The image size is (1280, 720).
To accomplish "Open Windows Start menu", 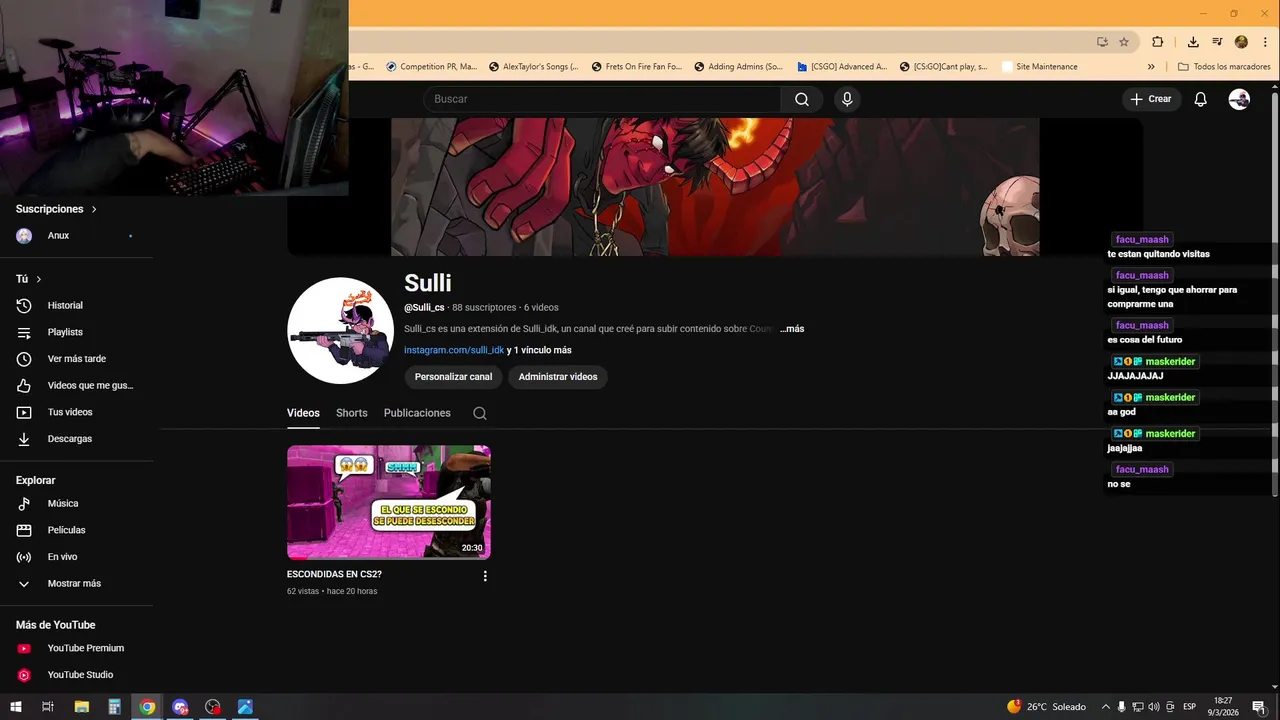I will click(15, 707).
